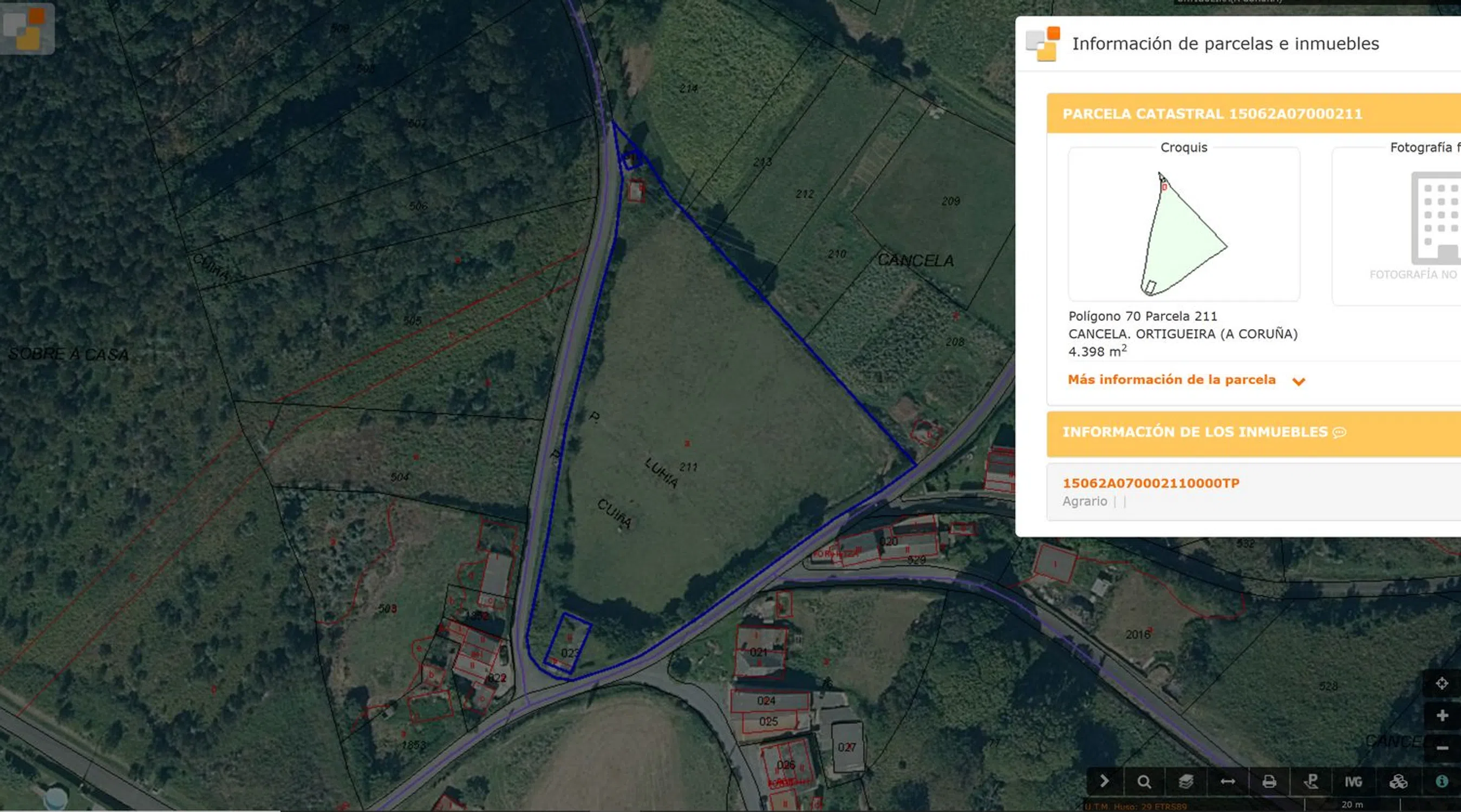1461x812 pixels.
Task: Click the 'INFORMACIÓN DE LOS INMUEBLES' header
Action: point(1195,432)
